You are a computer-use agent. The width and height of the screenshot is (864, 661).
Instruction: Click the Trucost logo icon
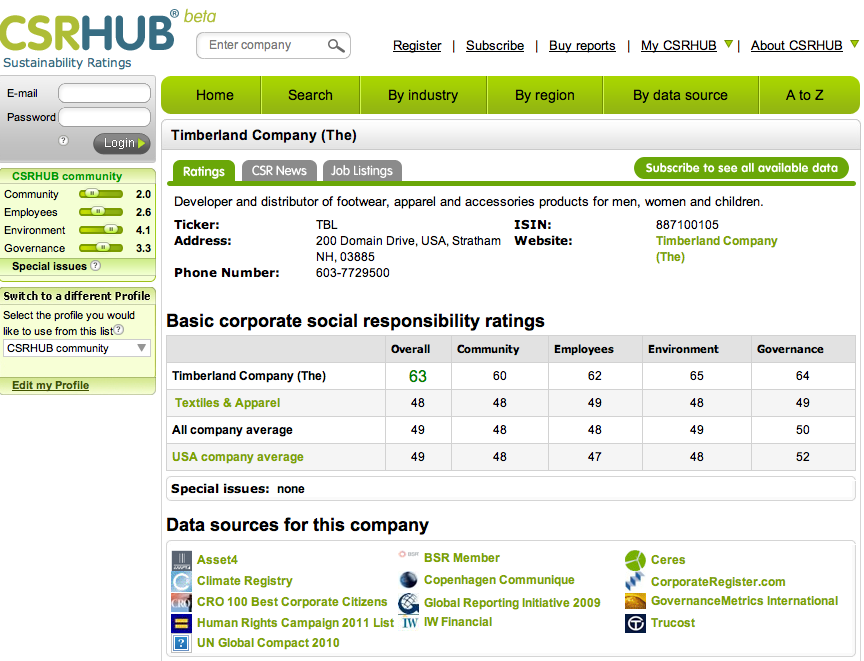tap(636, 623)
